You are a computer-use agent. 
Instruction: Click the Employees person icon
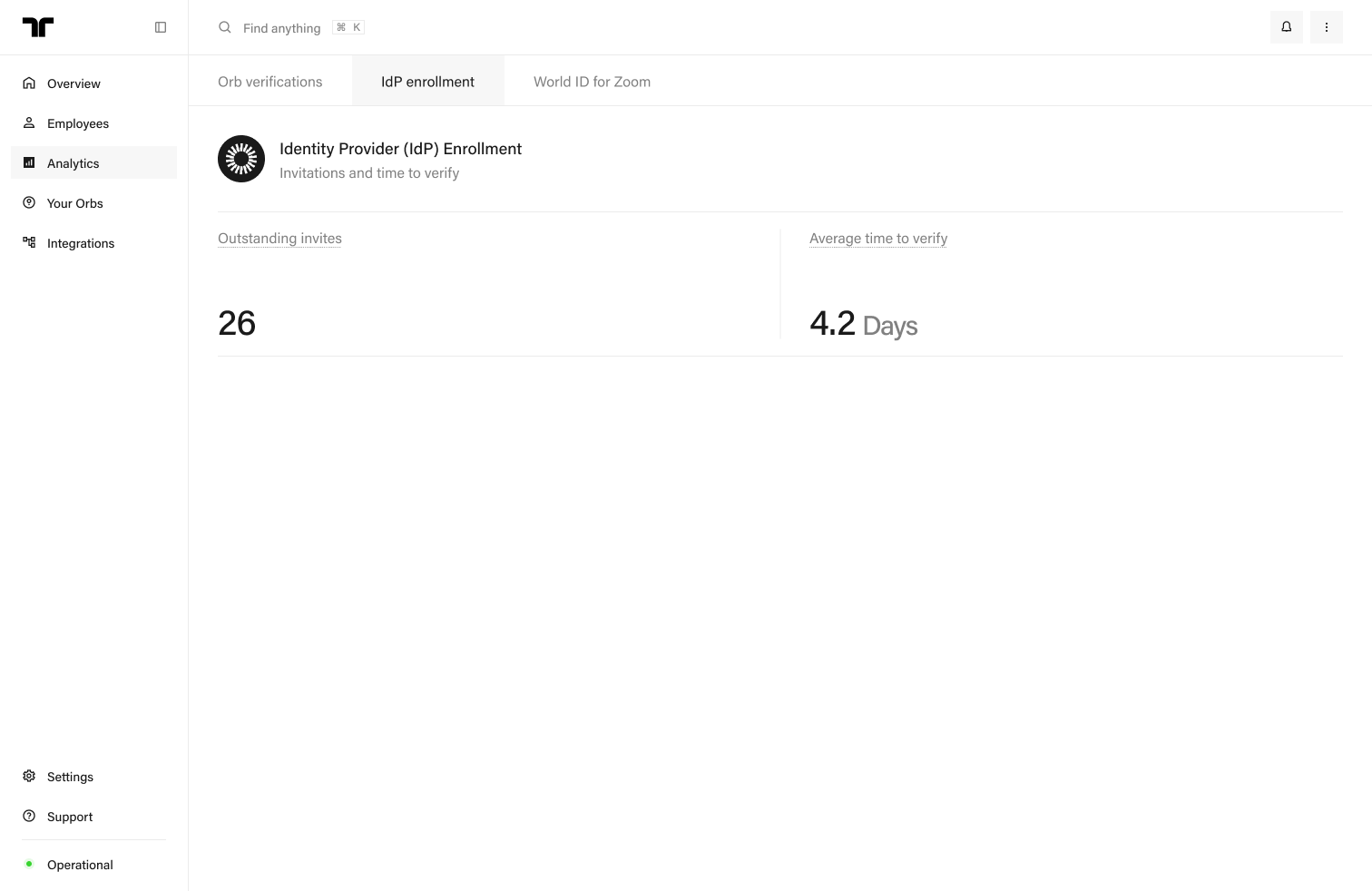click(x=29, y=122)
